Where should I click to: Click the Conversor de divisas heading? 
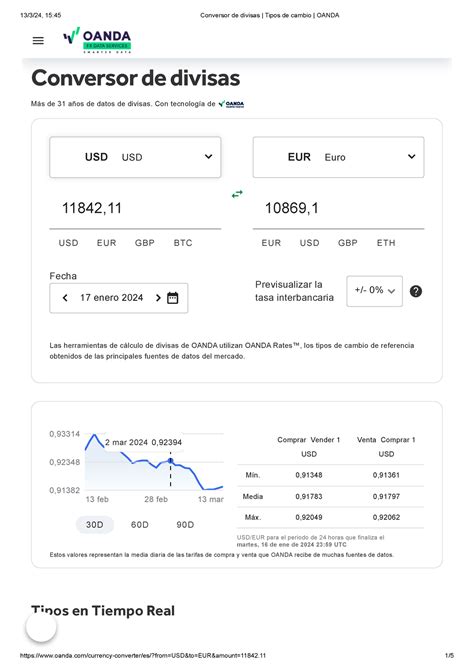click(x=135, y=78)
